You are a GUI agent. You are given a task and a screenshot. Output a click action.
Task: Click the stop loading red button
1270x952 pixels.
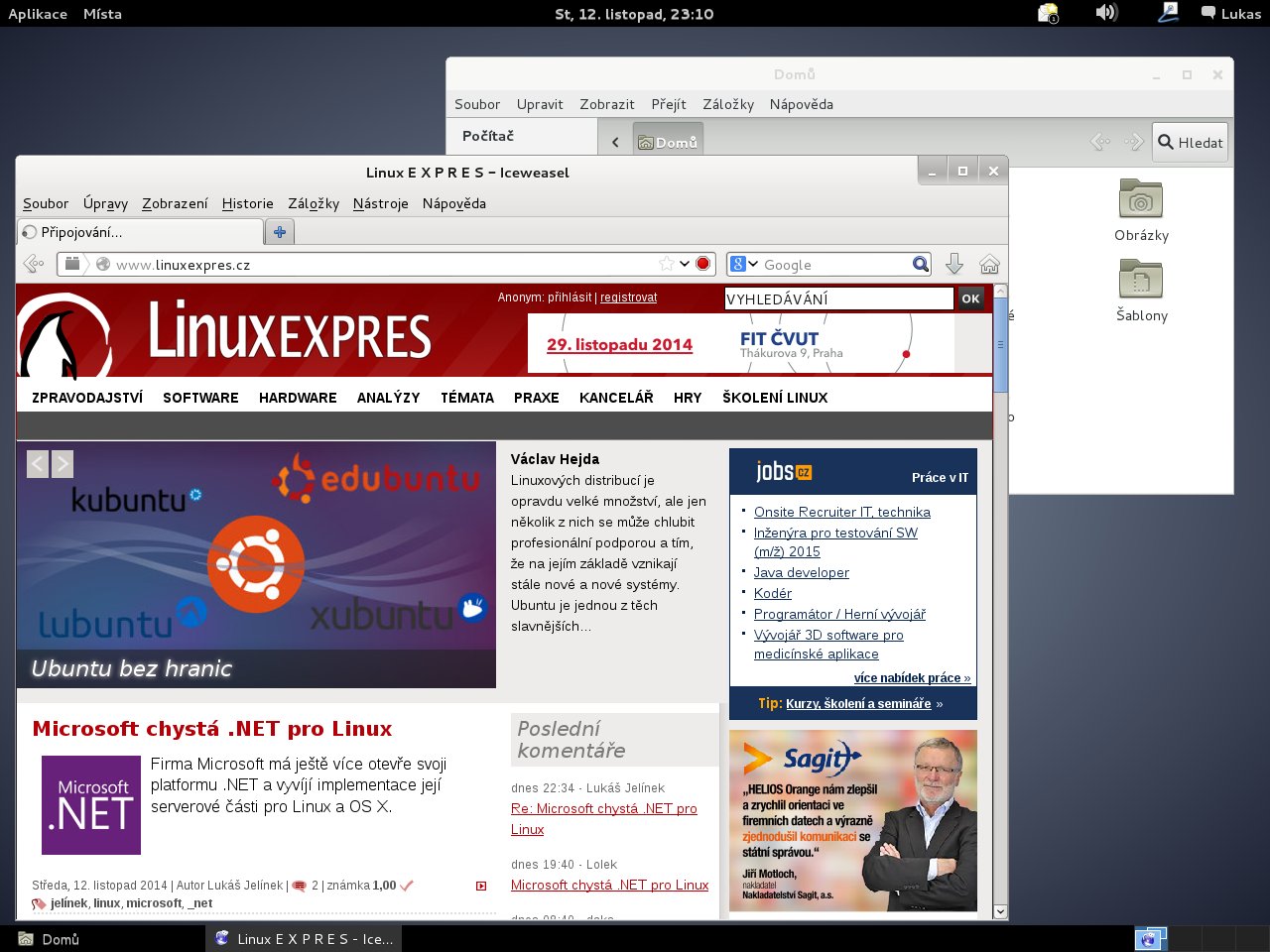(x=703, y=264)
